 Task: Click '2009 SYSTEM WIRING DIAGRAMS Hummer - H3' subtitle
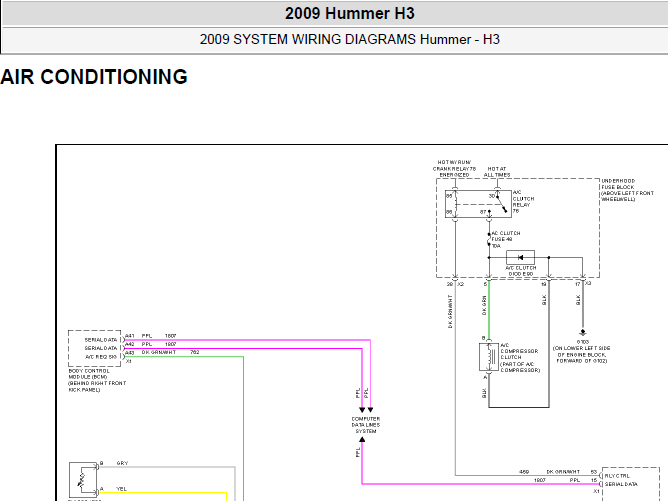pos(349,40)
